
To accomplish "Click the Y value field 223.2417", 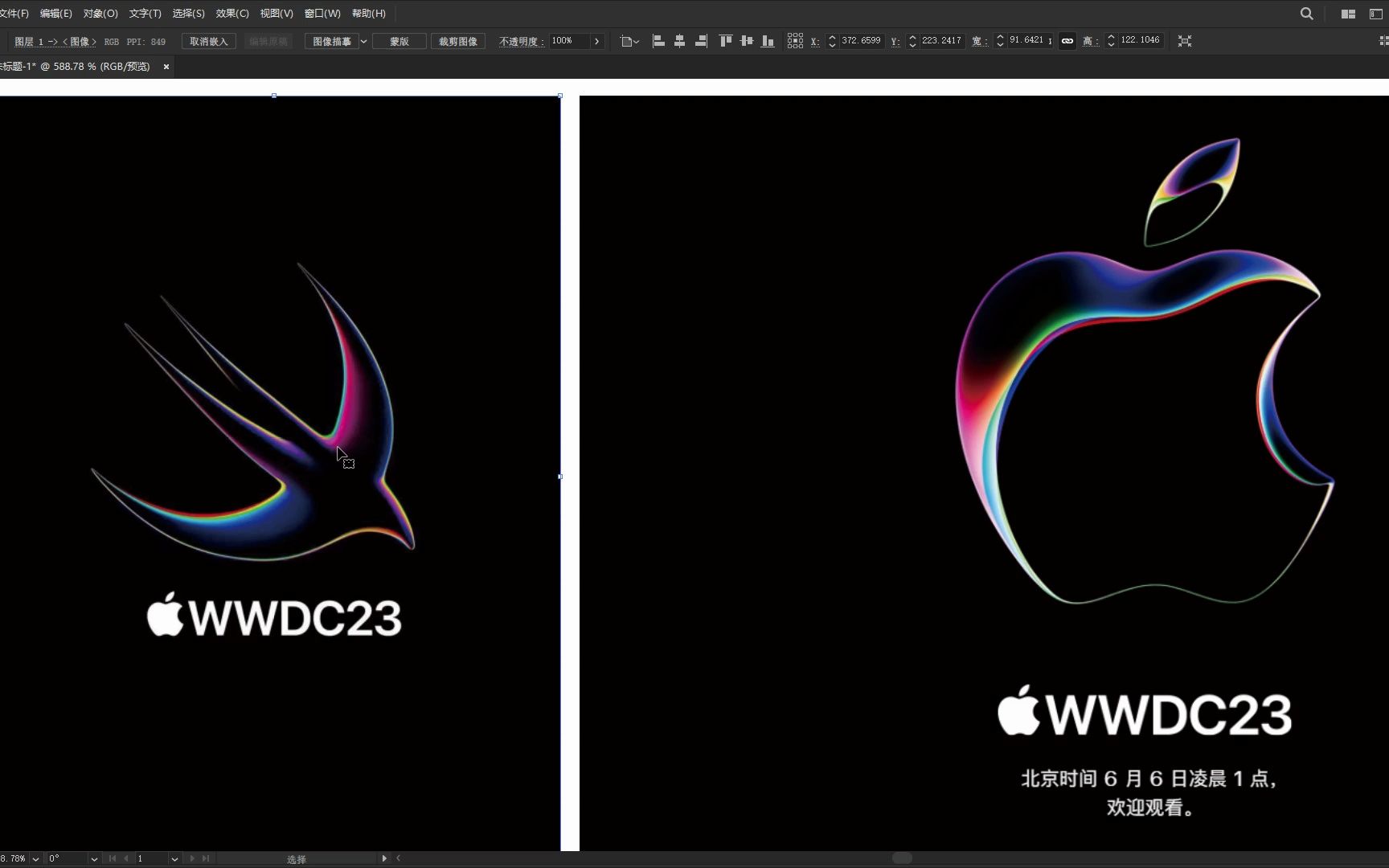I will pyautogui.click(x=941, y=40).
